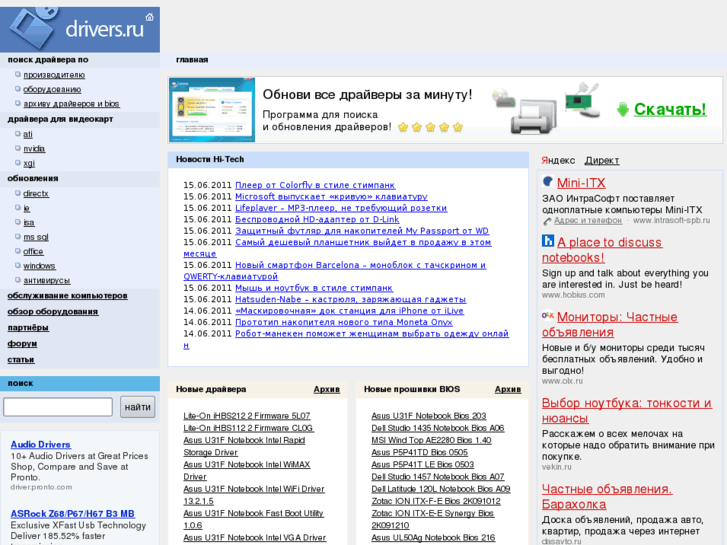727x545 pixels.
Task: Open архиву драйверов и bios link
Action: click(71, 103)
